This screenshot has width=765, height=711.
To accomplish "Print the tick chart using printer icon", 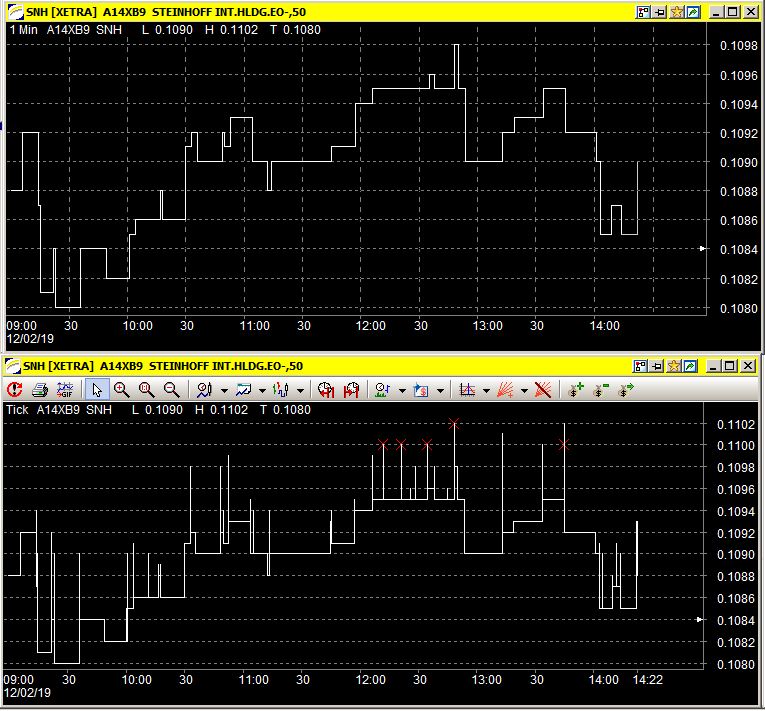I will (40, 389).
